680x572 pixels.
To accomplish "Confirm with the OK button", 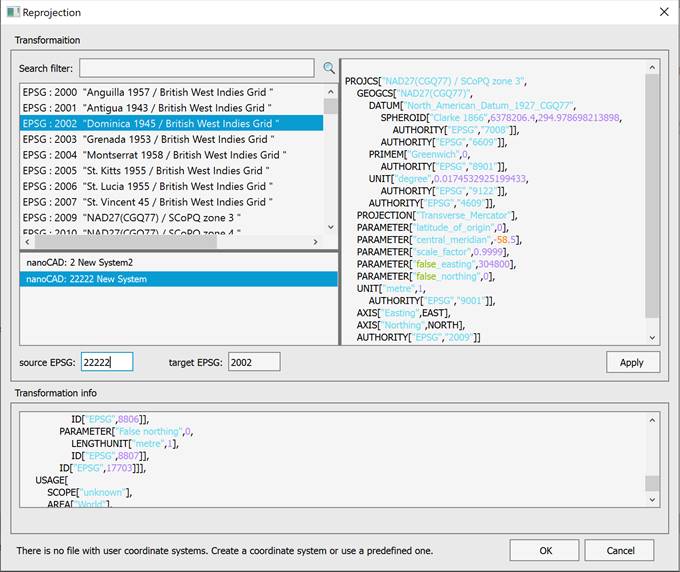I will [544, 550].
